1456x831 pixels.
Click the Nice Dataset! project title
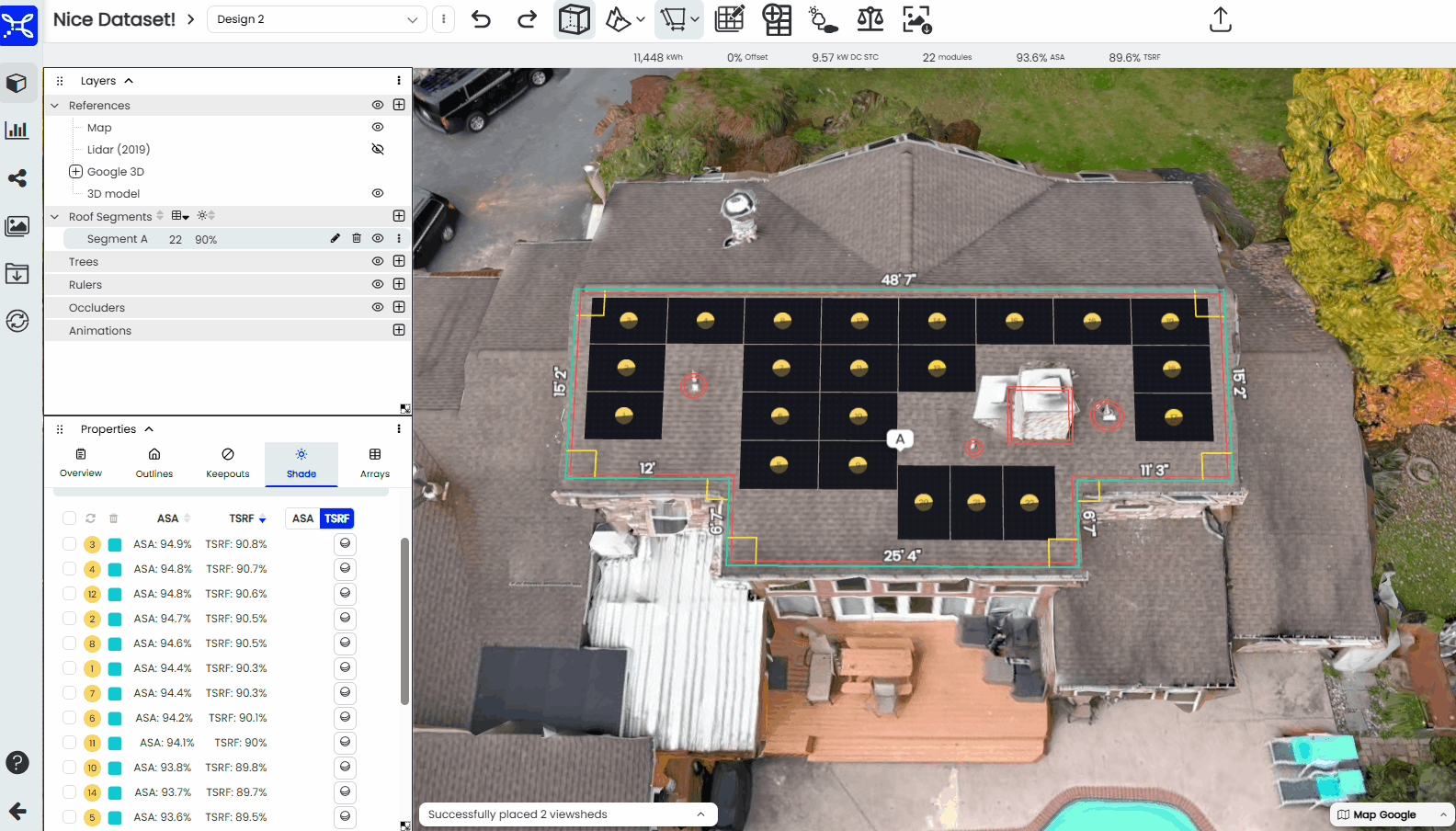pos(114,19)
